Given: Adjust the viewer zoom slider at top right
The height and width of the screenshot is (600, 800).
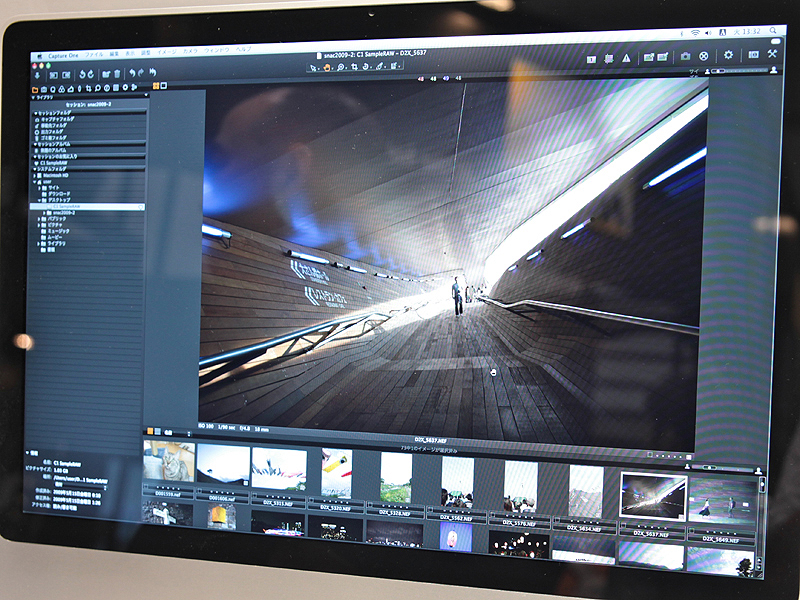Looking at the screenshot, I should 739,71.
